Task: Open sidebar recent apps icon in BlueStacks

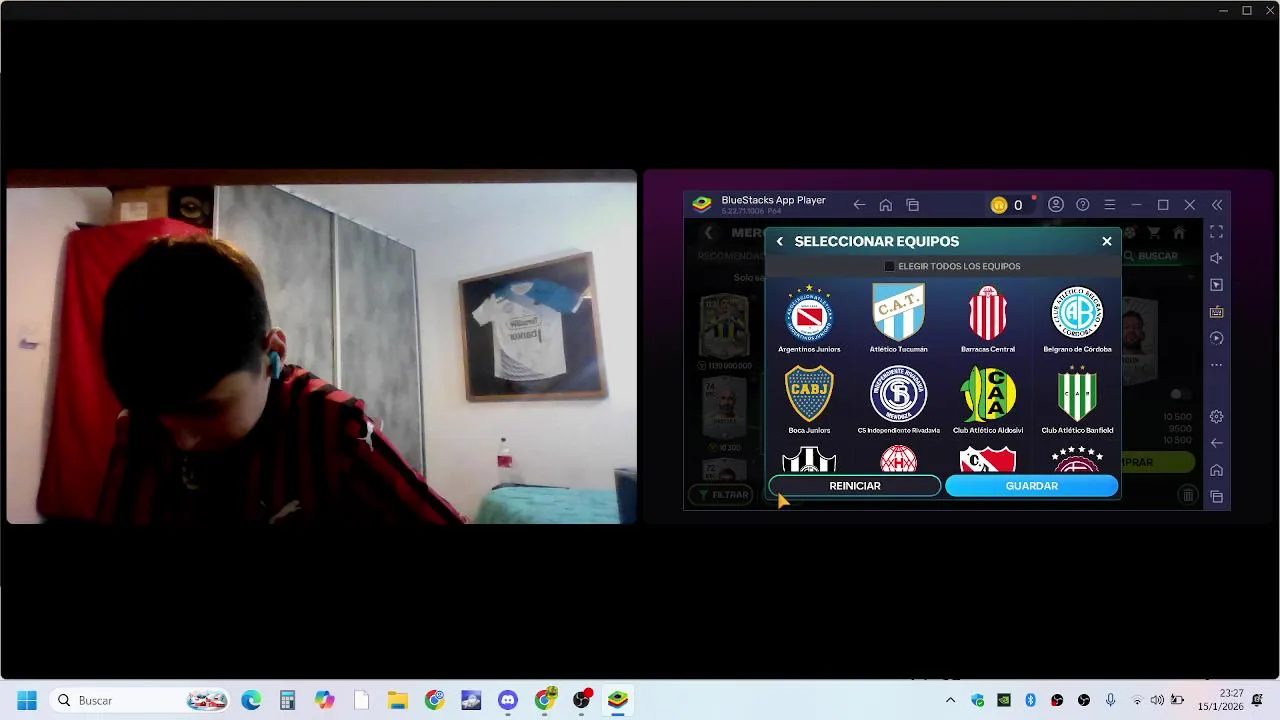Action: point(1216,497)
